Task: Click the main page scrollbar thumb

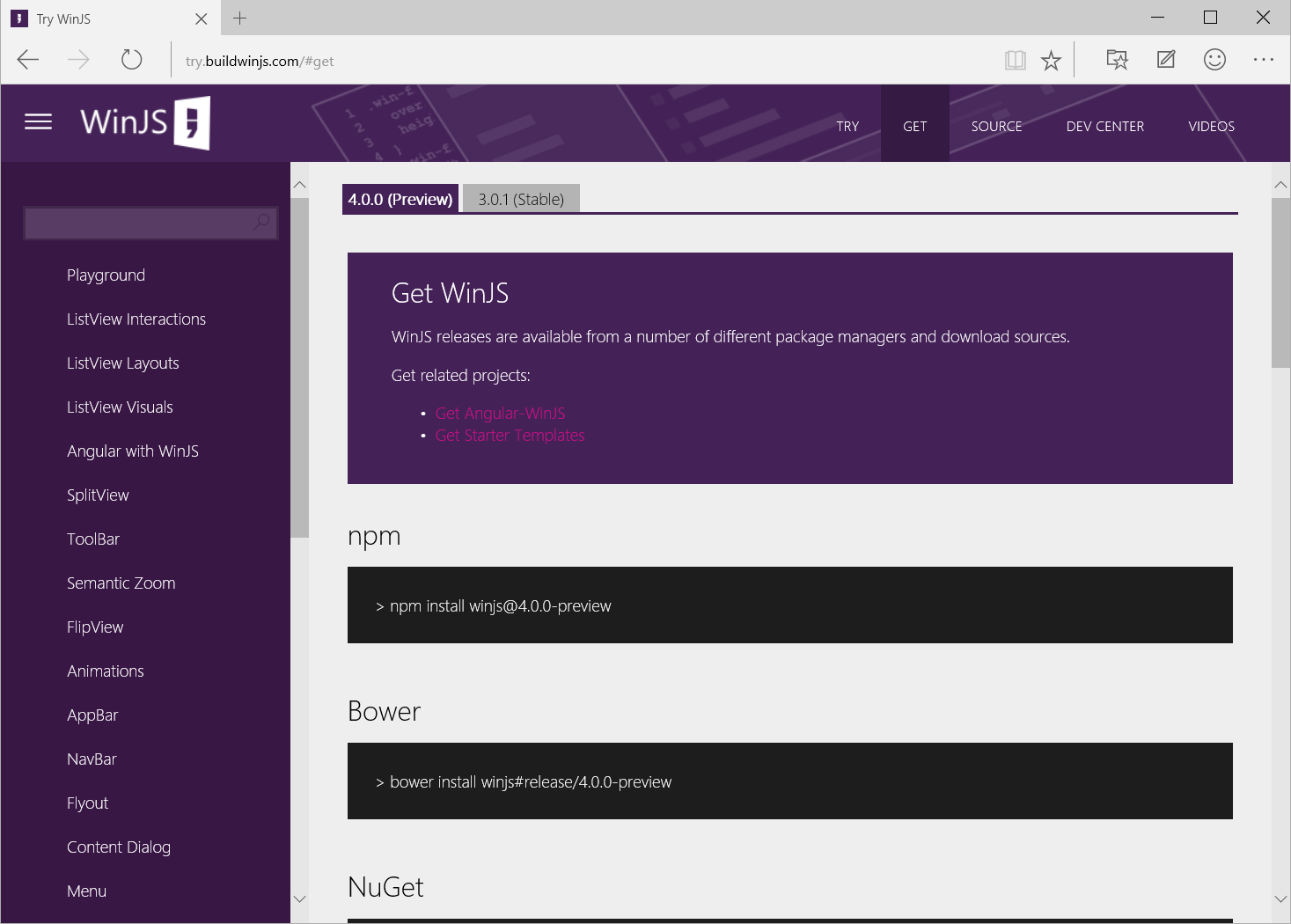Action: [x=1280, y=282]
